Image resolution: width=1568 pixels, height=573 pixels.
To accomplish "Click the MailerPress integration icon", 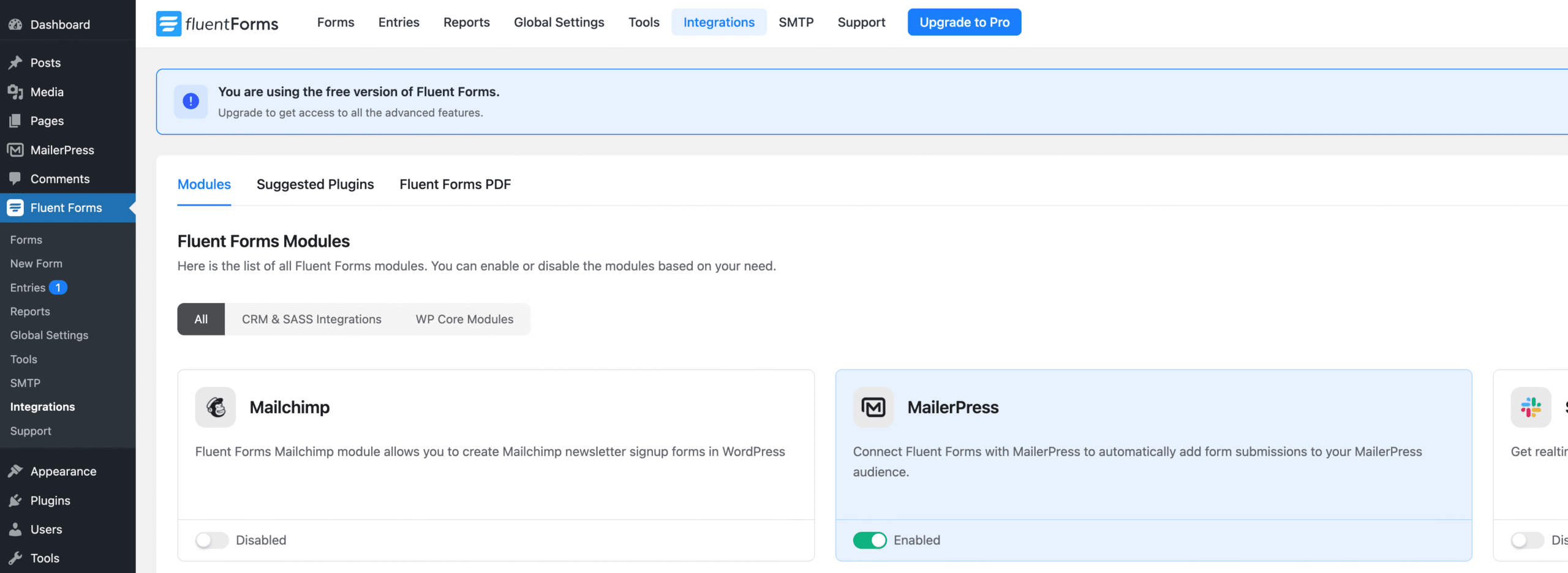I will 872,406.
